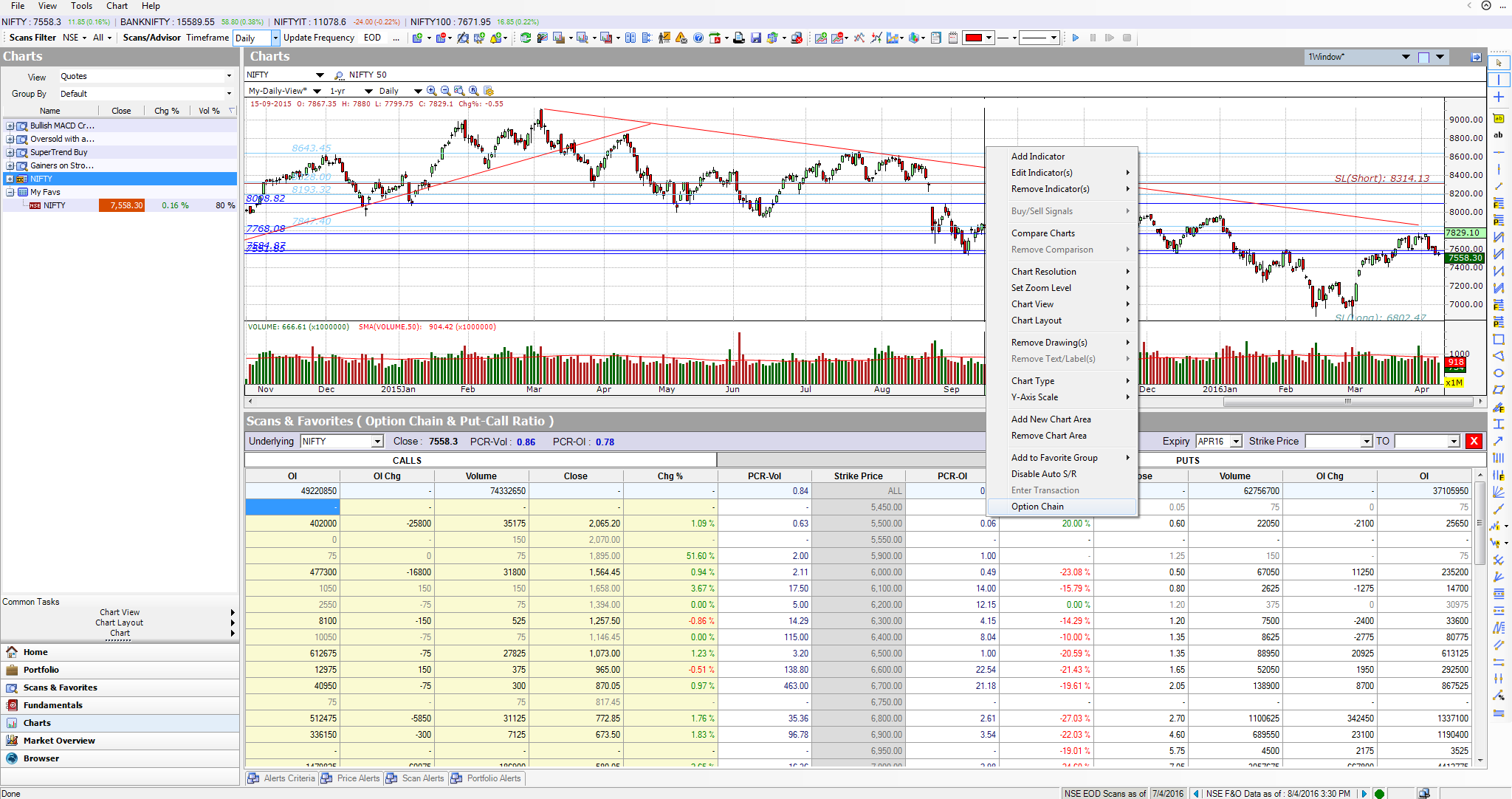This screenshot has width=1512, height=799.
Task: Click the Charts navigation icon
Action: 11,723
